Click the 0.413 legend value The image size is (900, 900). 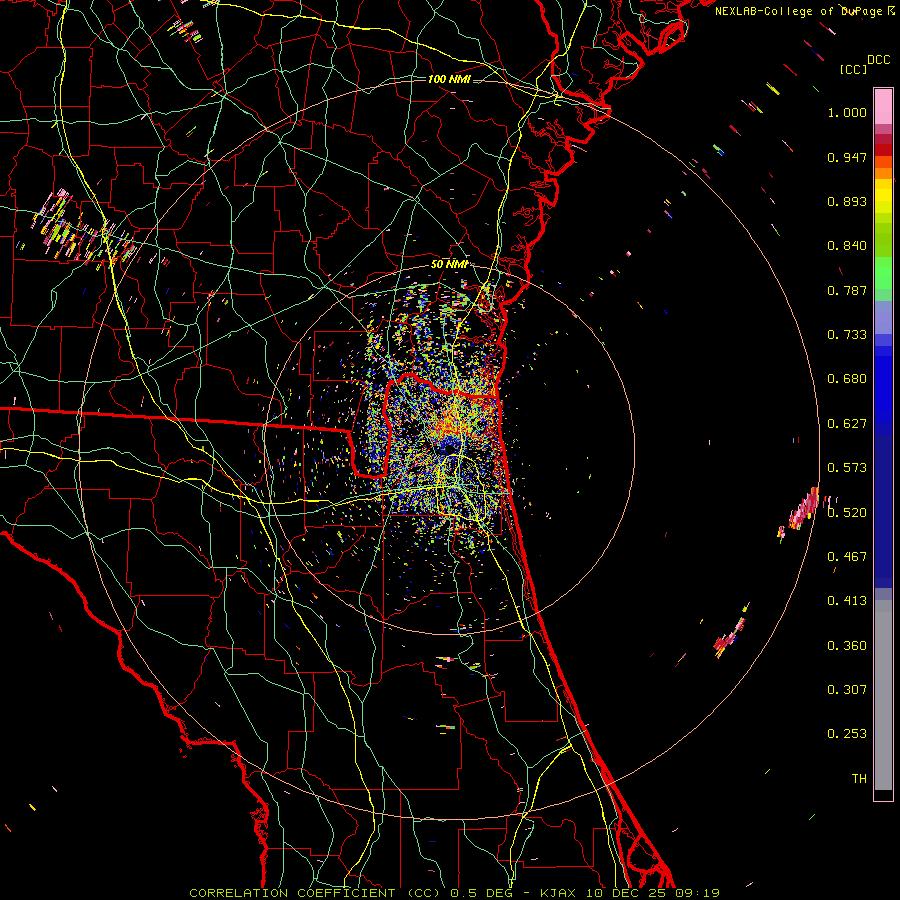pyautogui.click(x=847, y=601)
